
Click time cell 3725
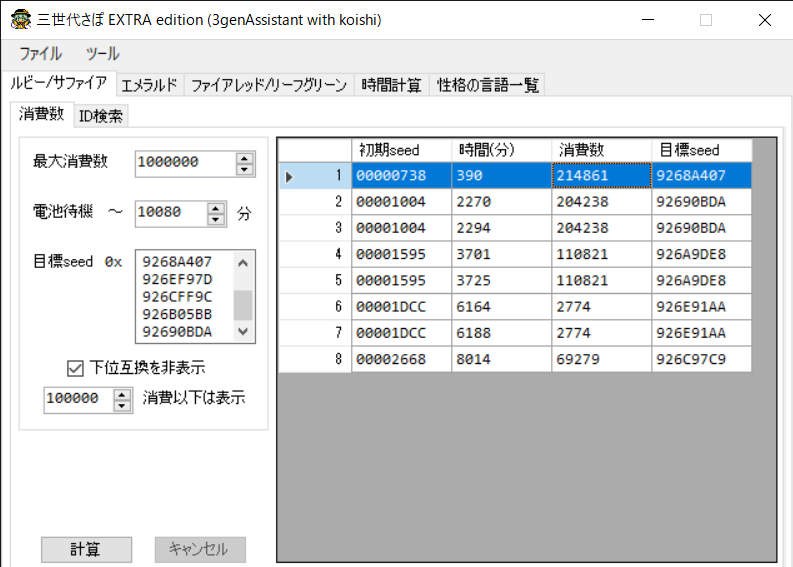[x=501, y=281]
